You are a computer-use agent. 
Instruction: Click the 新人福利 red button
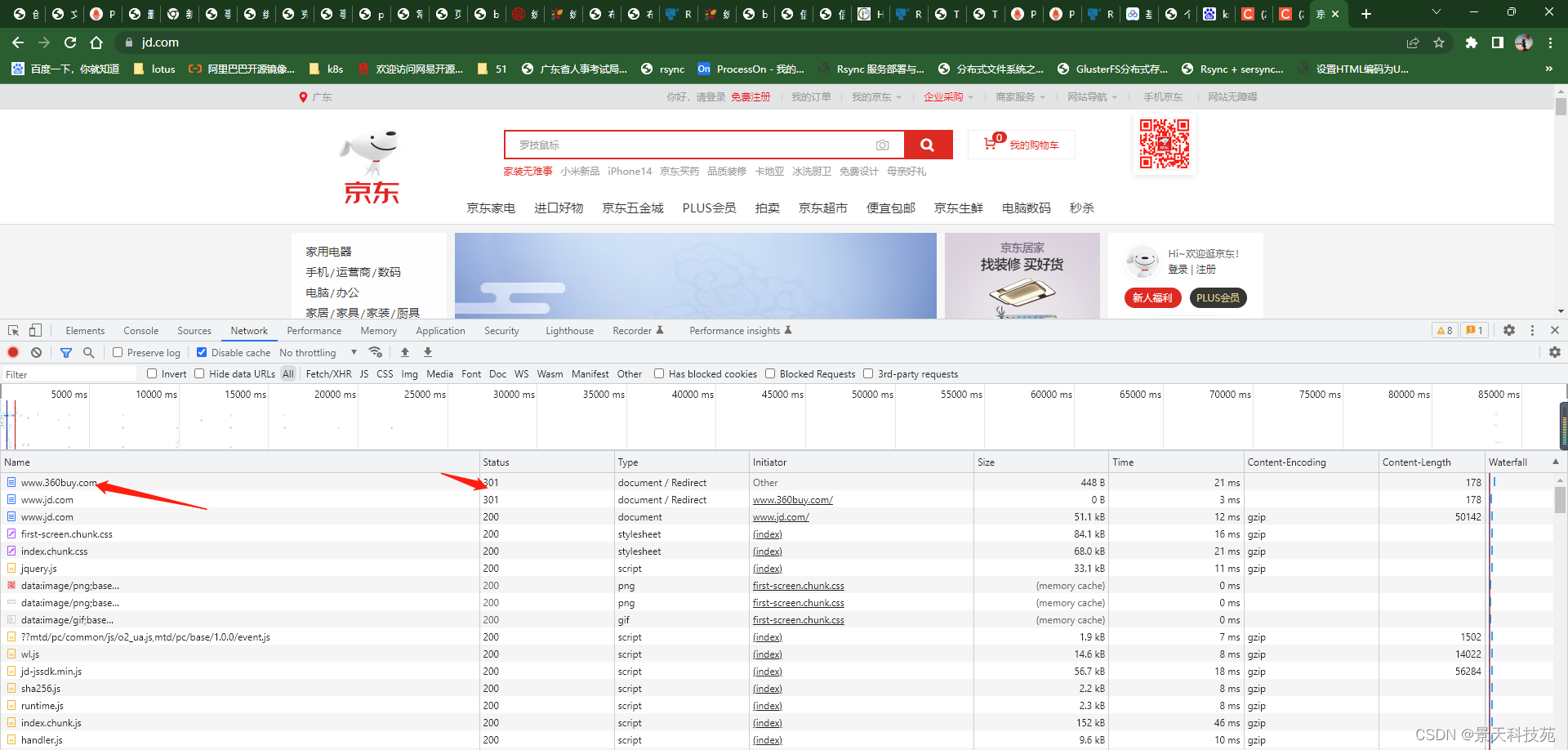point(1152,297)
